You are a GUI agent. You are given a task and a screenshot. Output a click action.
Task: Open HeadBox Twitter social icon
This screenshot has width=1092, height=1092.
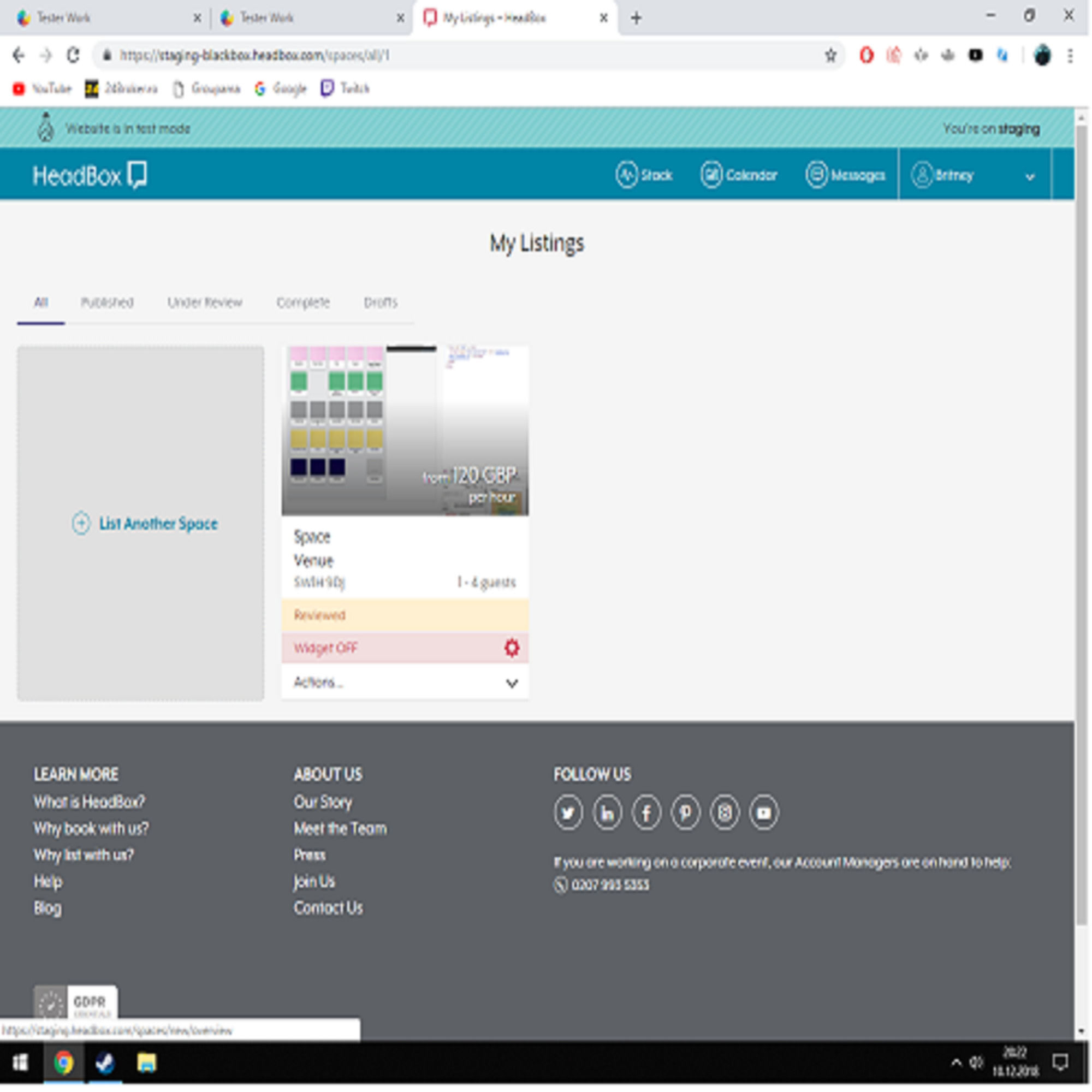[x=568, y=813]
